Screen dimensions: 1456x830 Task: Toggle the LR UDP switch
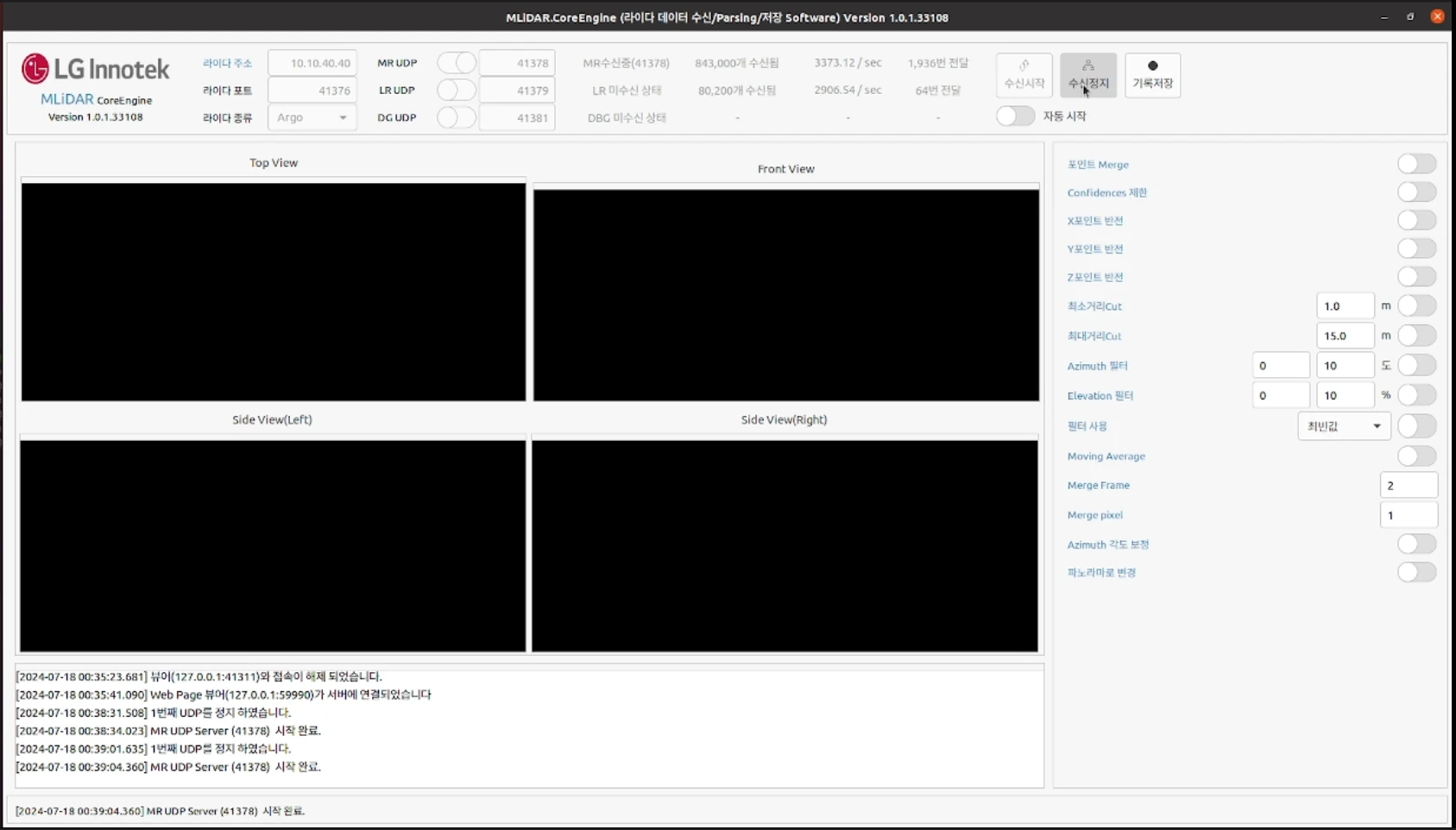(x=457, y=90)
